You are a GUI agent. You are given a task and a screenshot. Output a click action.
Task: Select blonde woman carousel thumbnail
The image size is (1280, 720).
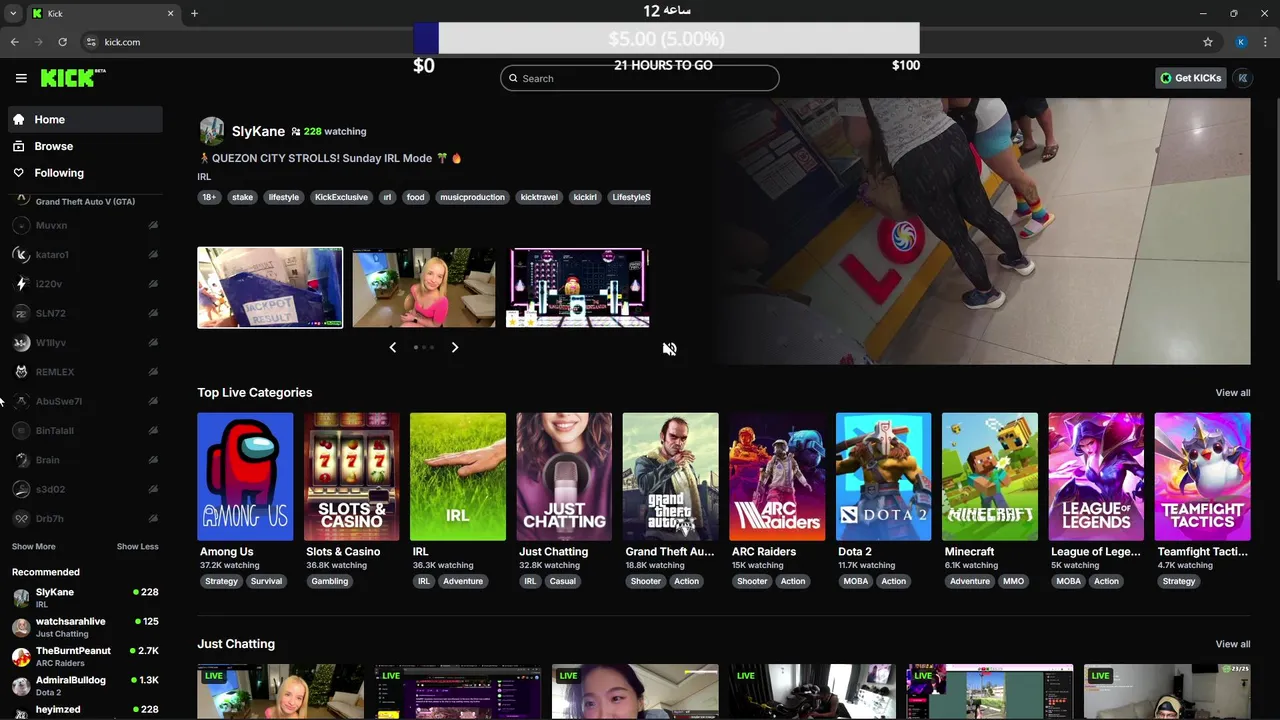[424, 288]
